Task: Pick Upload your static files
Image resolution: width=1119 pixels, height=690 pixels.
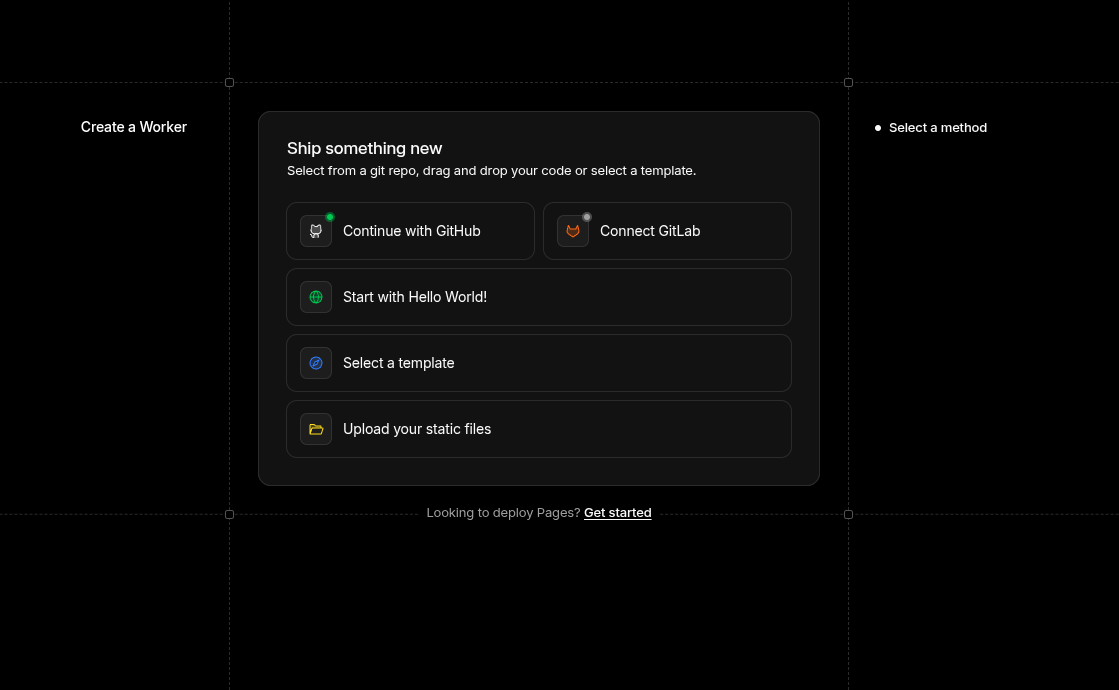Action: (539, 429)
